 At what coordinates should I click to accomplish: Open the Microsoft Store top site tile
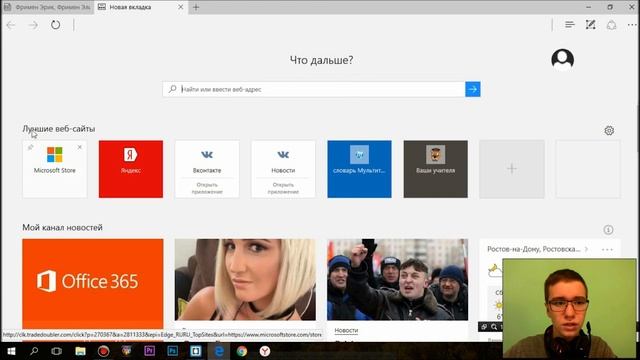[55, 169]
